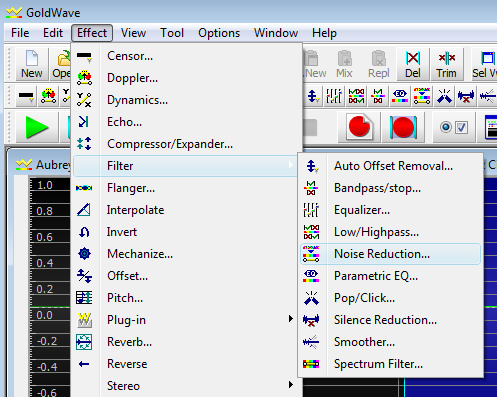The height and width of the screenshot is (397, 497).
Task: Click the Del toolbar button
Action: [413, 64]
